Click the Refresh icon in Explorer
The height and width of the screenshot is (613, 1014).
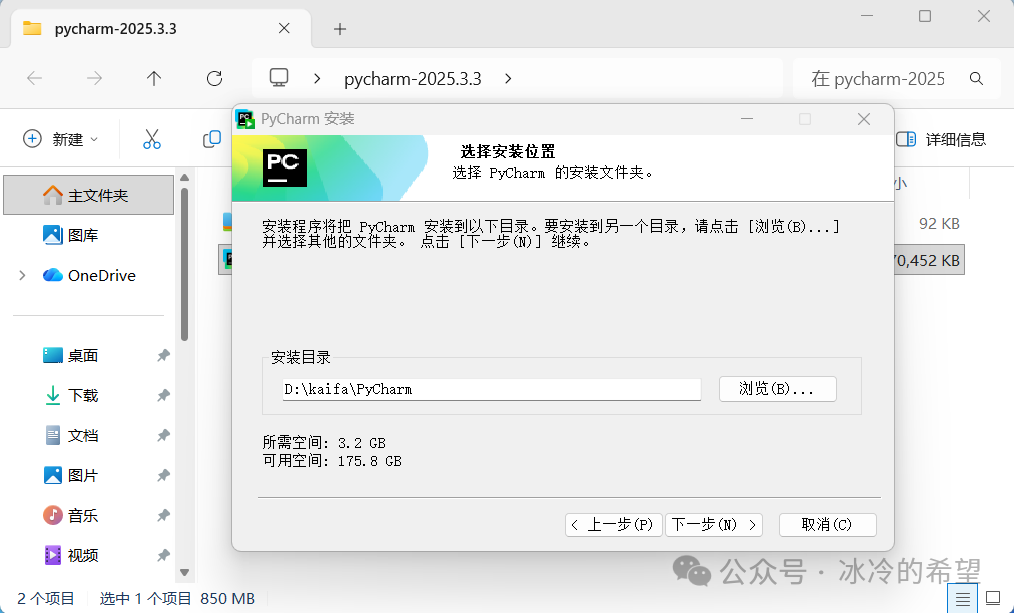click(214, 78)
